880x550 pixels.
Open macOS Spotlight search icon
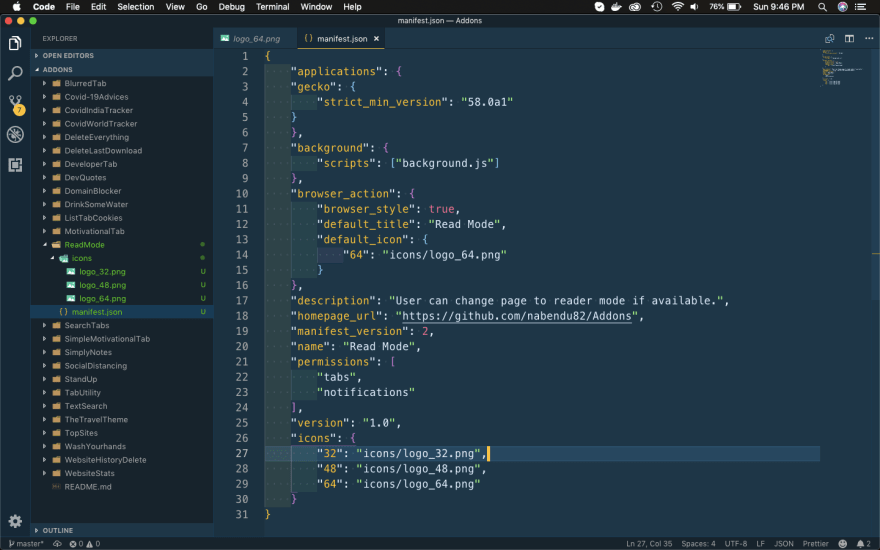point(822,7)
